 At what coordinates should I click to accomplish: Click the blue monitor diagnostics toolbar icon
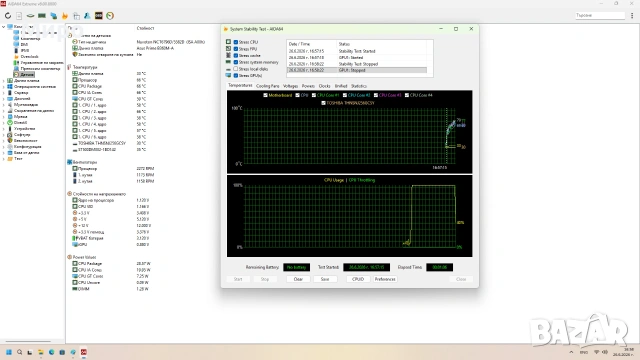pos(53,16)
